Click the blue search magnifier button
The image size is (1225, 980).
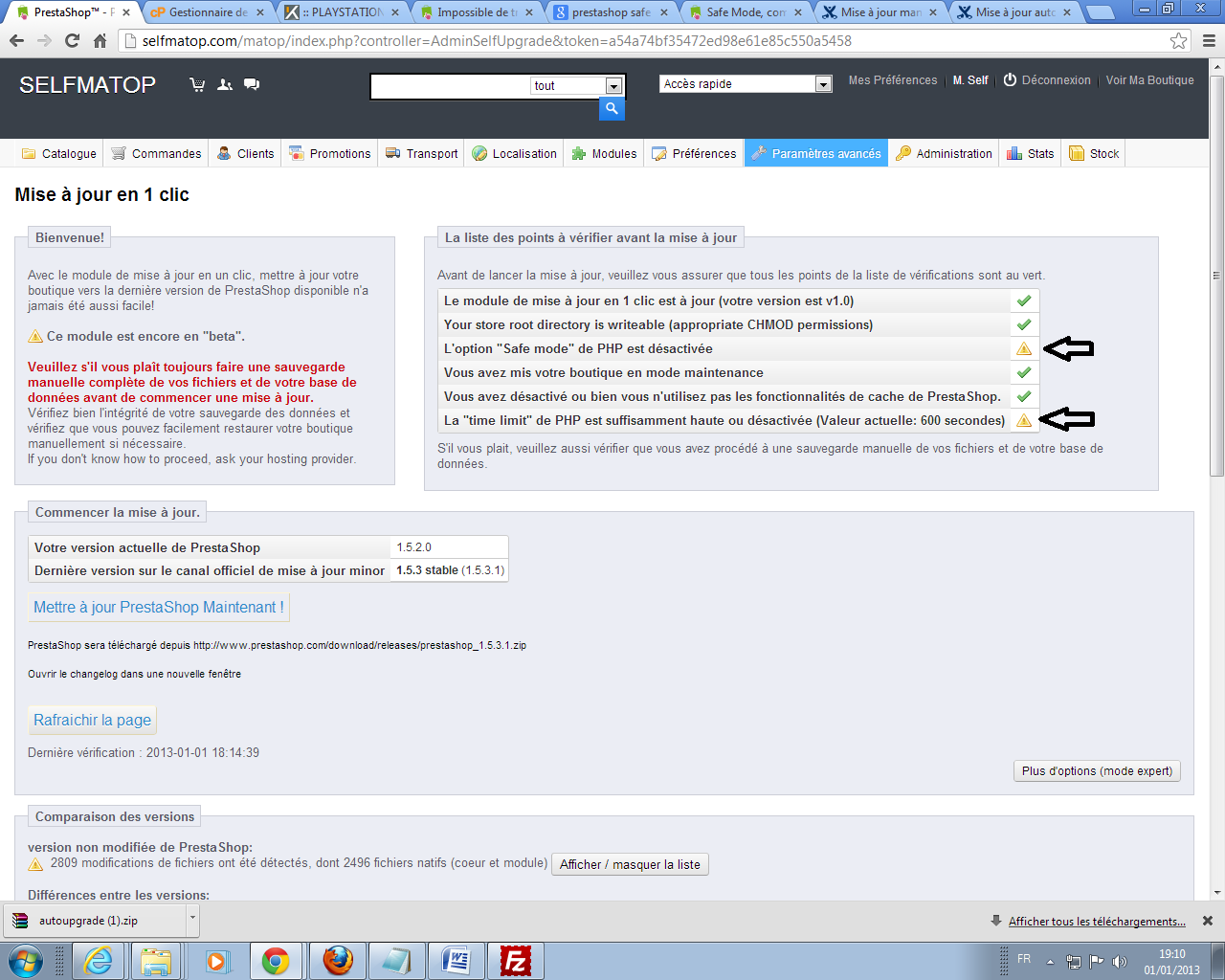coord(612,109)
